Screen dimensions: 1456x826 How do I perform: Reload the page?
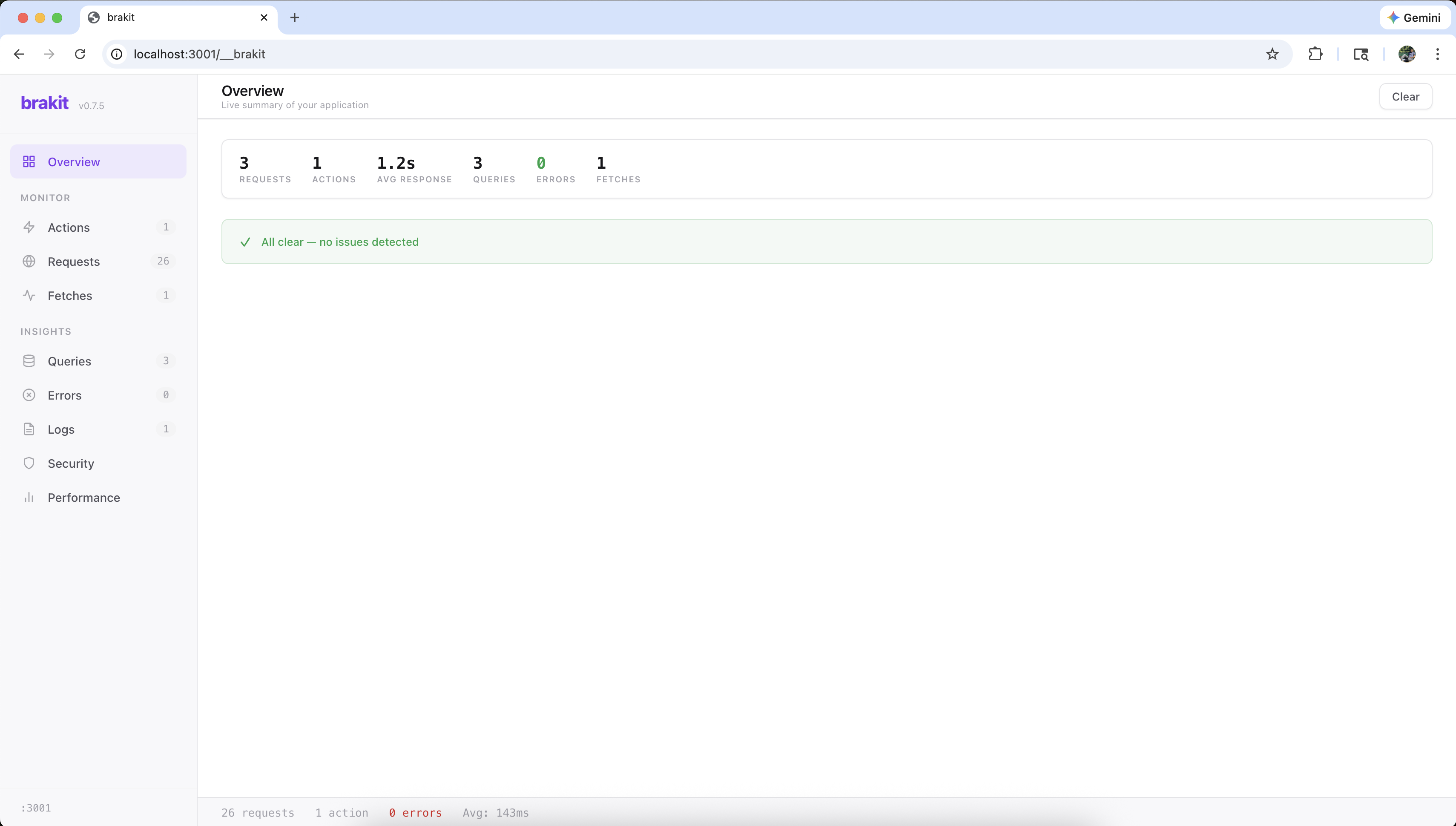point(80,54)
